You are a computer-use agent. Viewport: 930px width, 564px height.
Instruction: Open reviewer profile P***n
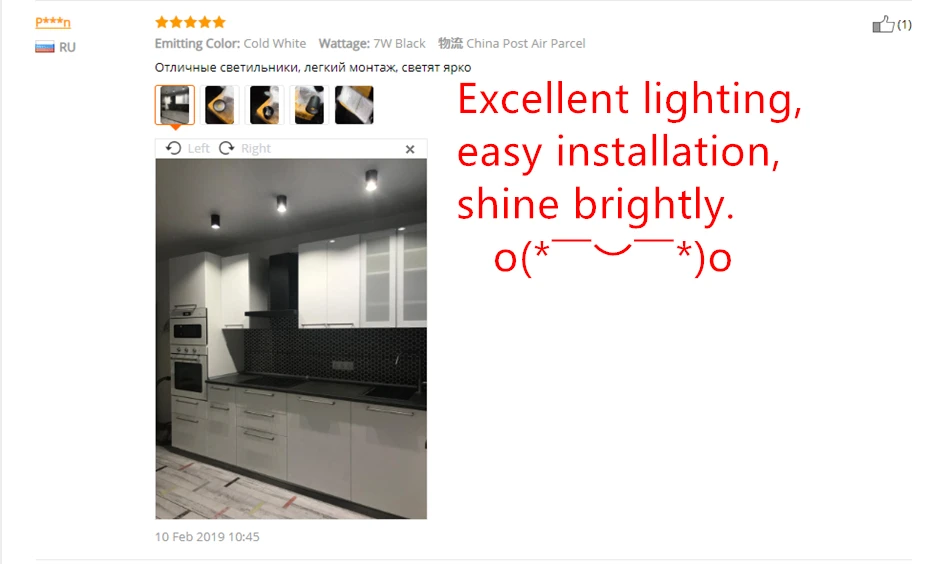click(x=53, y=23)
